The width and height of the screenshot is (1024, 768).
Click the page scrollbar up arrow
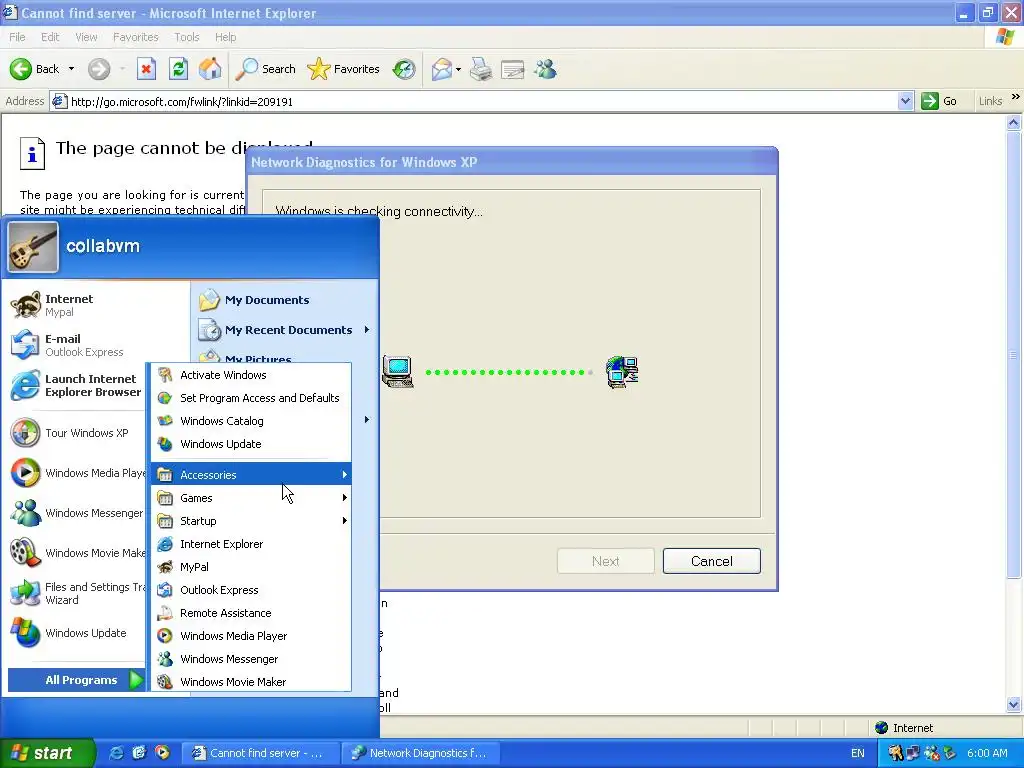[1014, 122]
